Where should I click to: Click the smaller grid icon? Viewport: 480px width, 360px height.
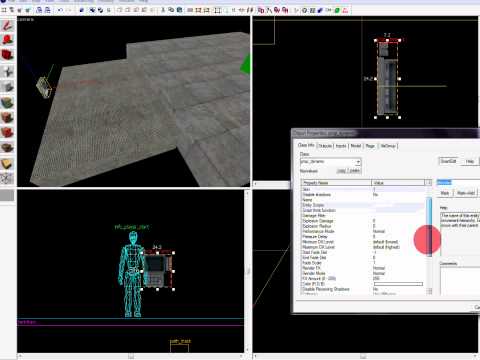[20, 10]
